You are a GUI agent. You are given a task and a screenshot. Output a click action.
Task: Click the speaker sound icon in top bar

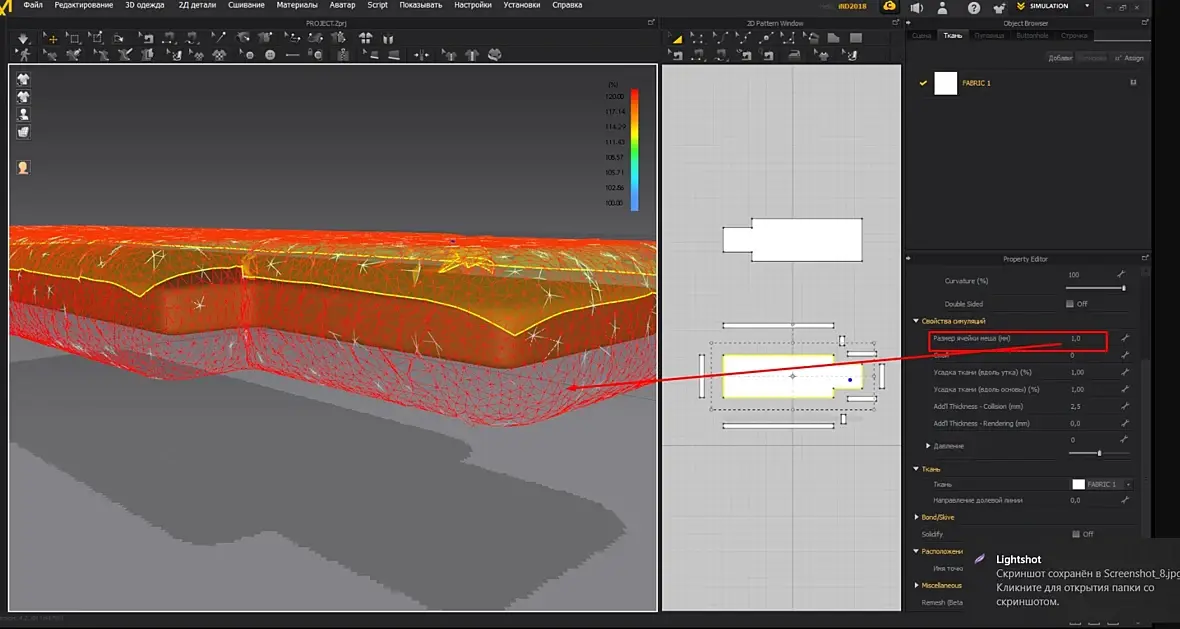coord(916,7)
